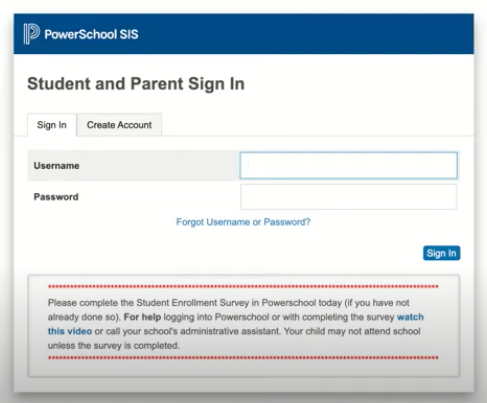Switch to the Sign In tab
The width and height of the screenshot is (487, 403).
coord(52,125)
